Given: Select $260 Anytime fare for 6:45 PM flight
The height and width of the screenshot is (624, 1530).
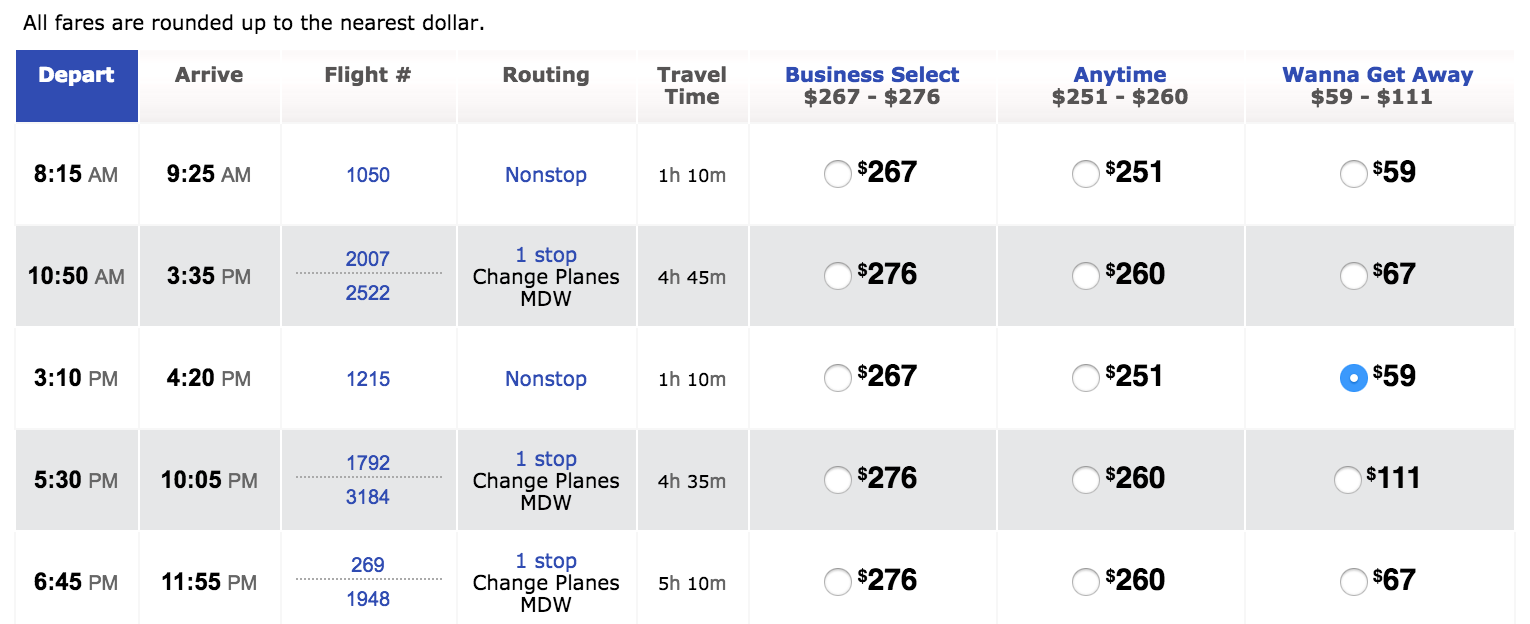Looking at the screenshot, I should tap(1085, 583).
